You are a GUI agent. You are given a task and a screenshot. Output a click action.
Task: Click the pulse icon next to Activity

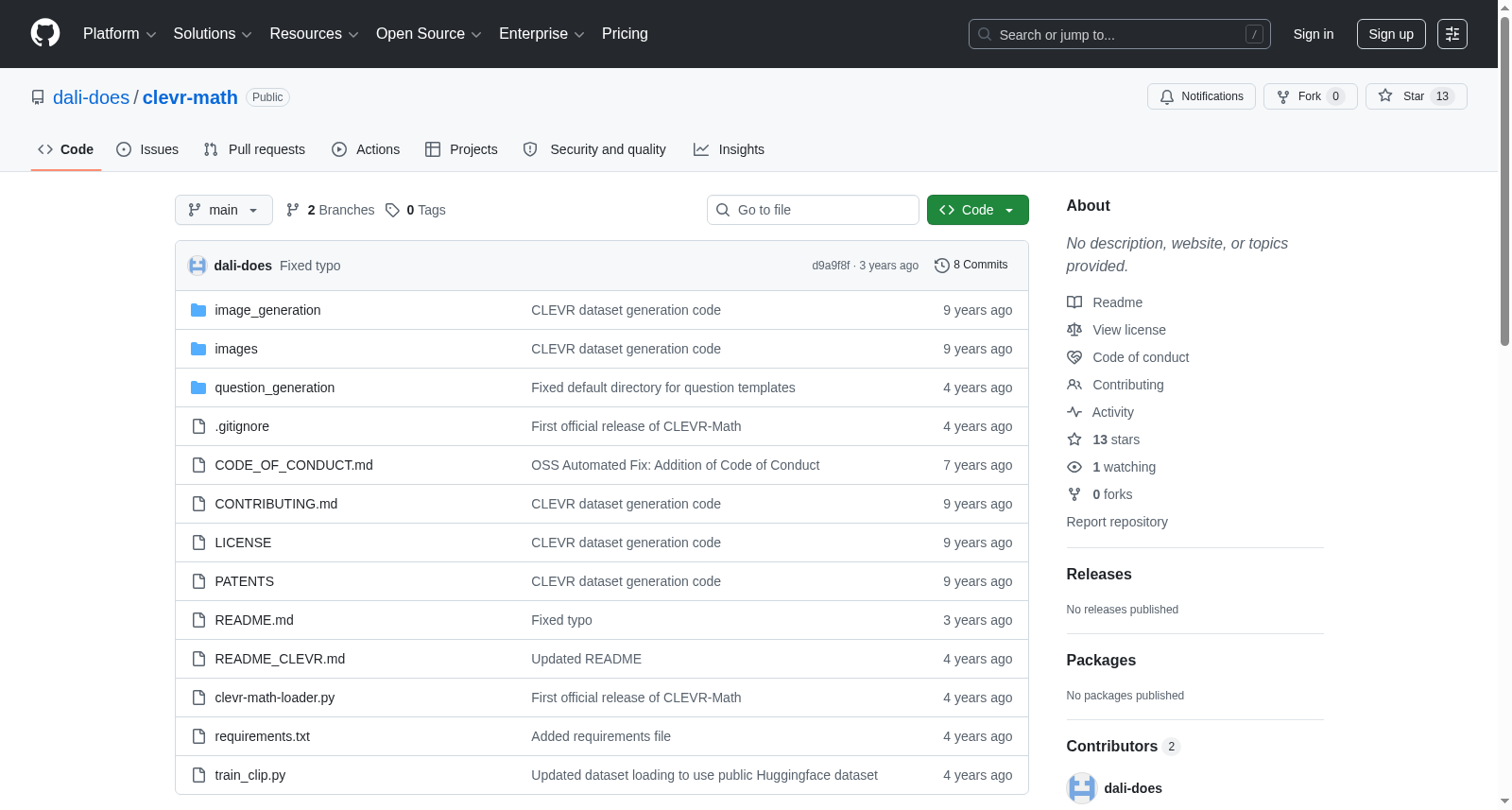tap(1074, 412)
